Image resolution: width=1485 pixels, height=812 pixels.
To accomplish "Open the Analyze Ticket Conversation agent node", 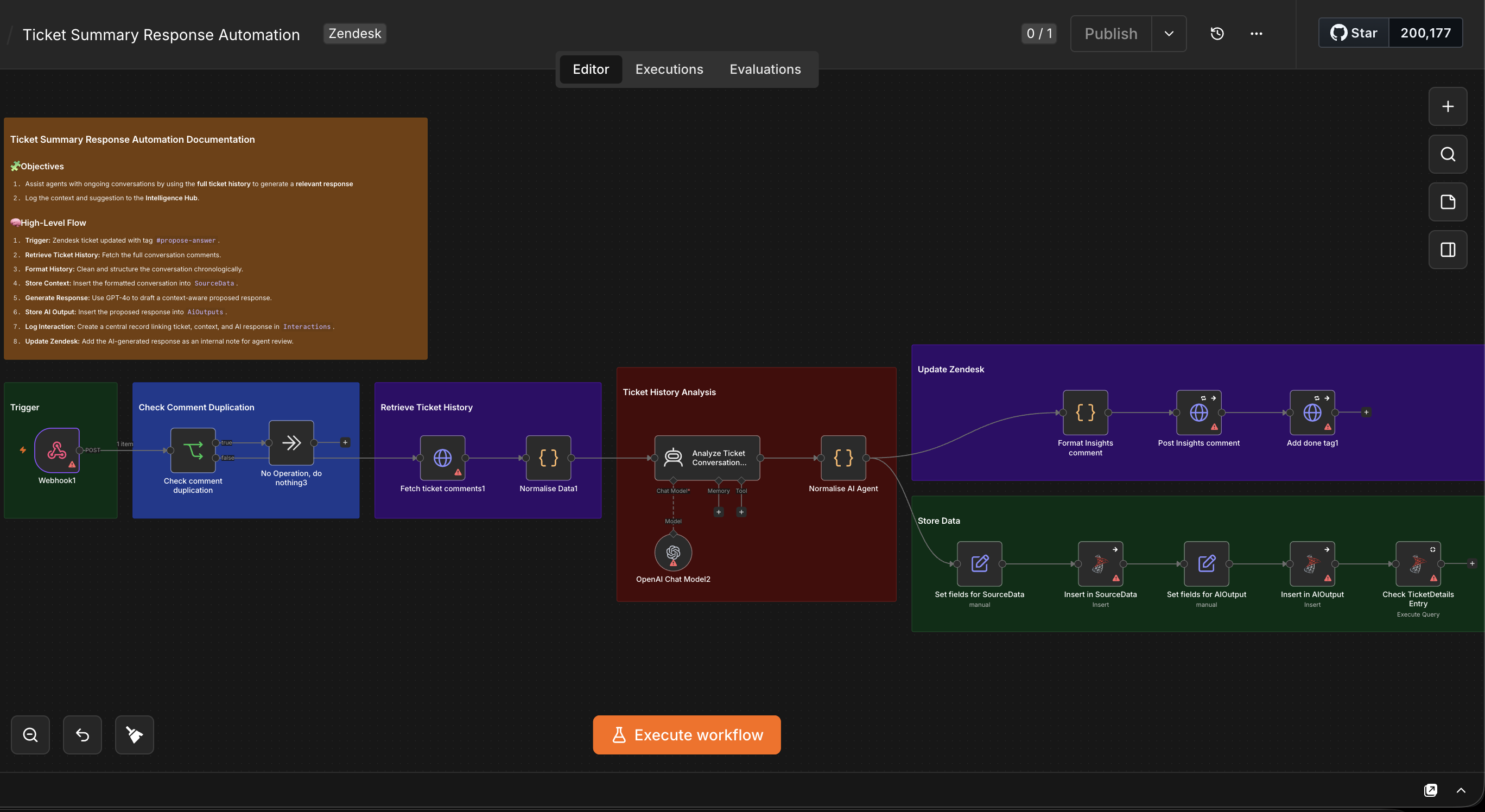I will coord(707,458).
